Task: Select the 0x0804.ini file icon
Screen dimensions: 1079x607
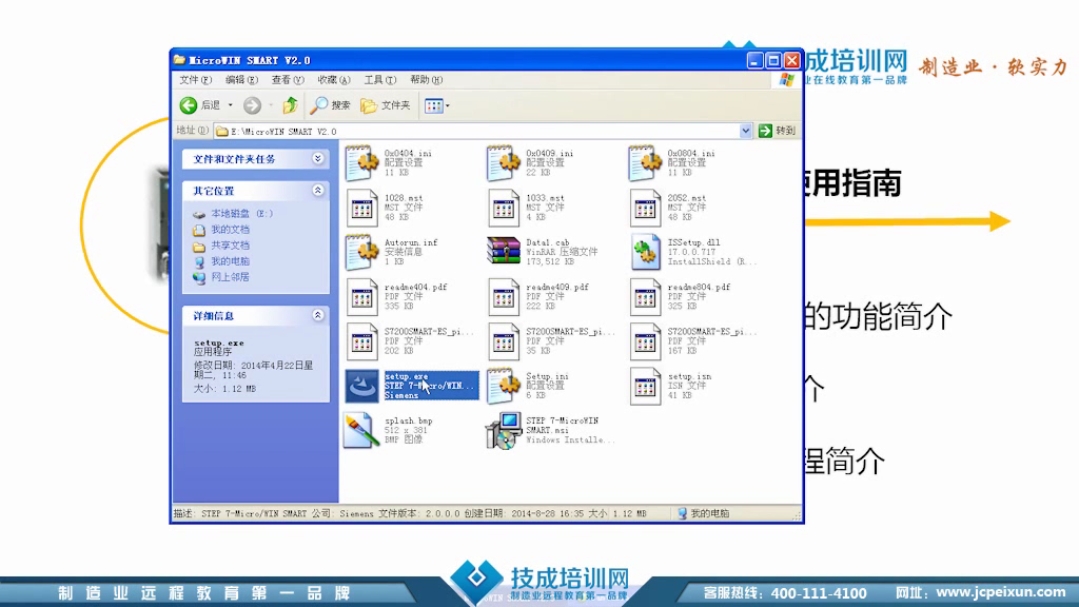Action: tap(645, 163)
